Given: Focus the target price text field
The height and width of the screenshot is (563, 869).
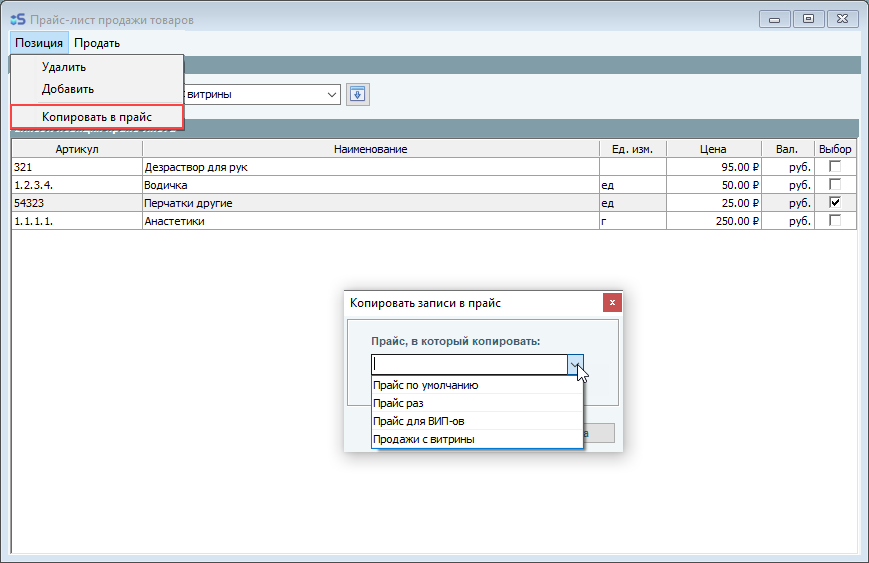Looking at the screenshot, I should pos(468,365).
